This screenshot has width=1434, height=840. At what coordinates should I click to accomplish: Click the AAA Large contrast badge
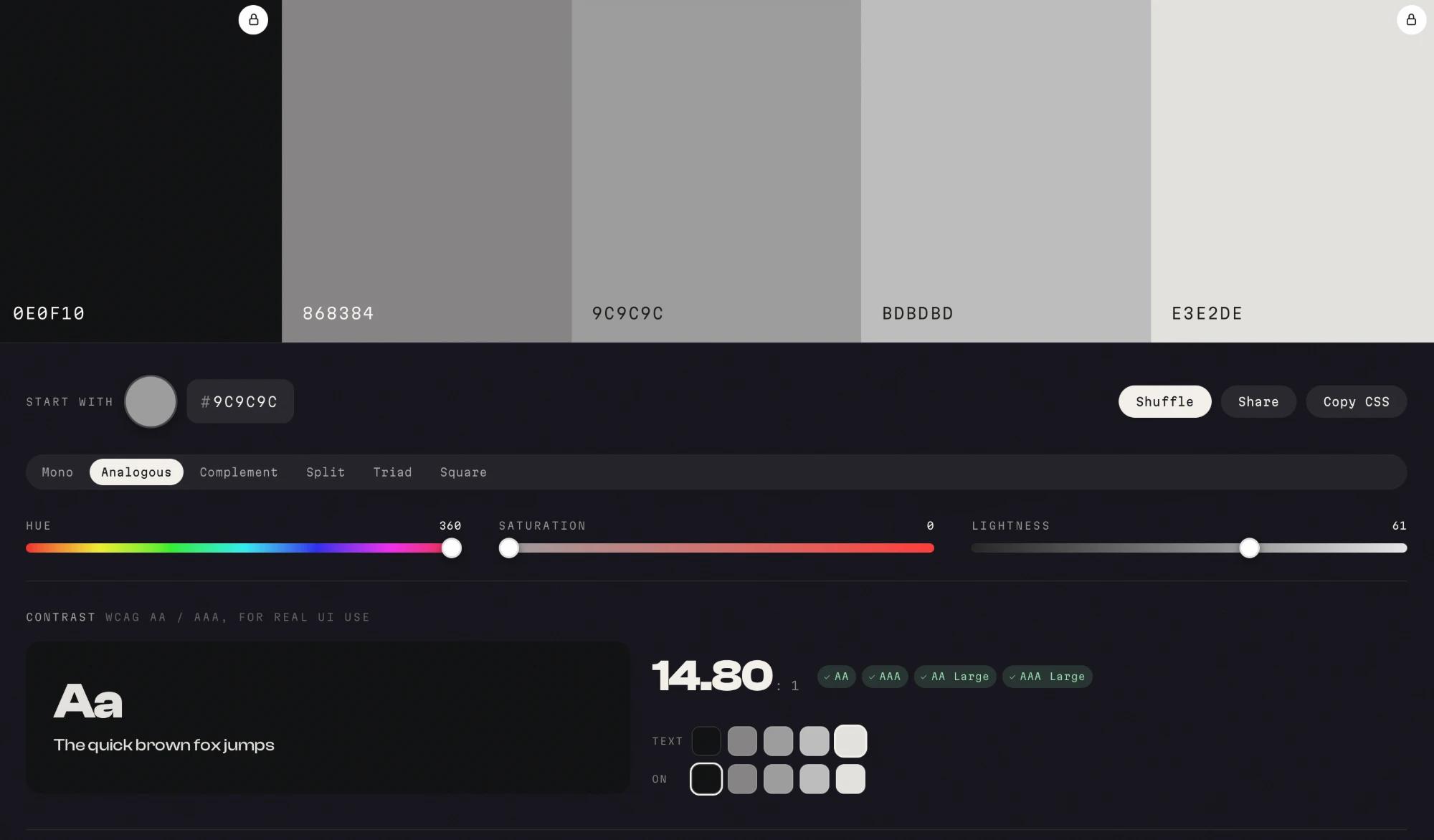[1047, 677]
